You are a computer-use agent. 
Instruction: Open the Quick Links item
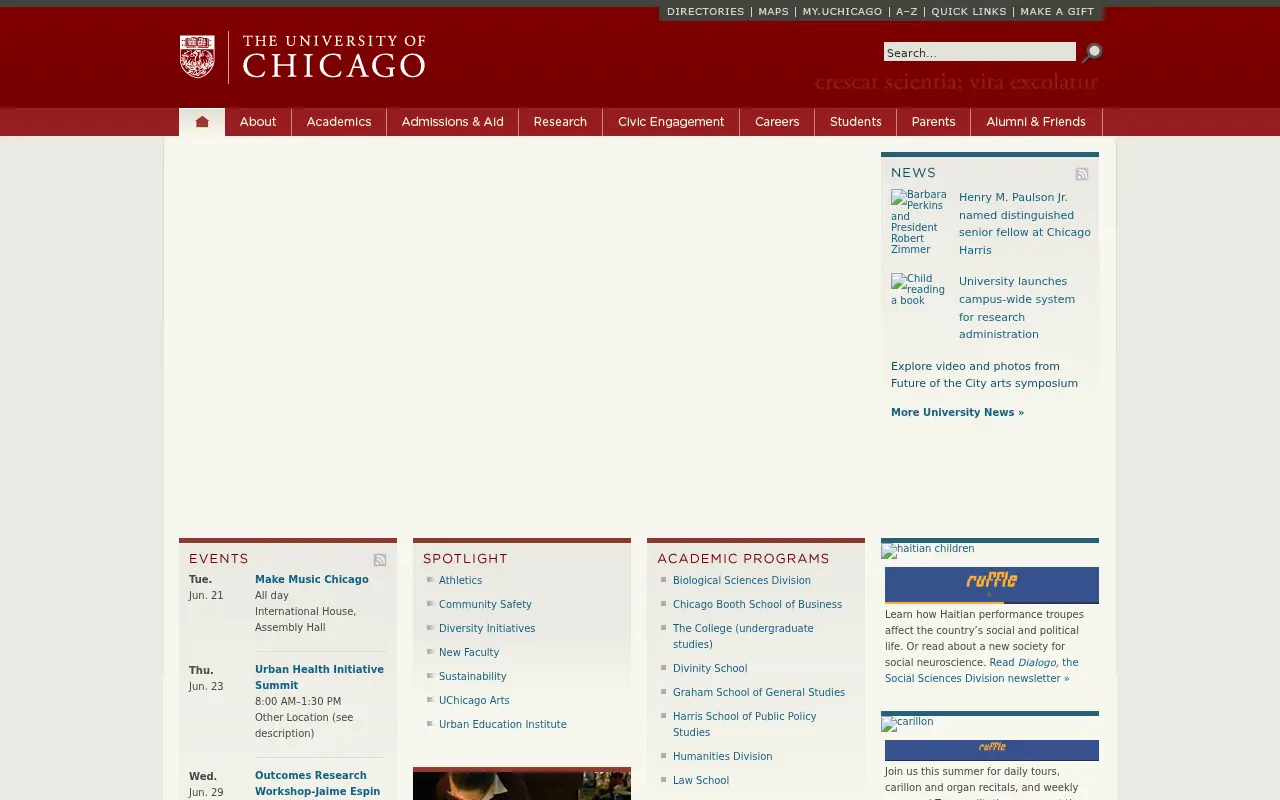[x=969, y=12]
